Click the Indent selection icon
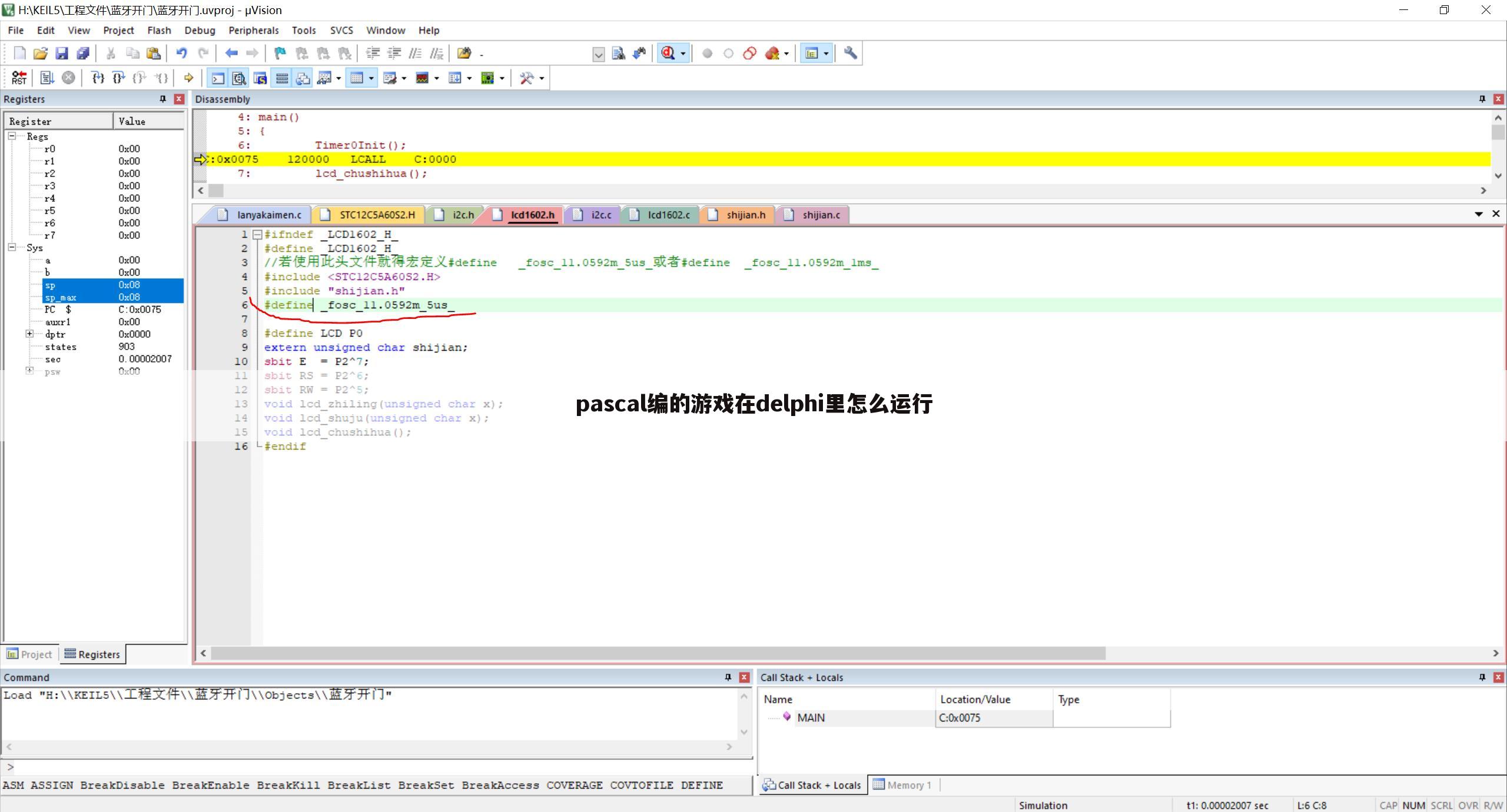The image size is (1507, 812). (373, 54)
